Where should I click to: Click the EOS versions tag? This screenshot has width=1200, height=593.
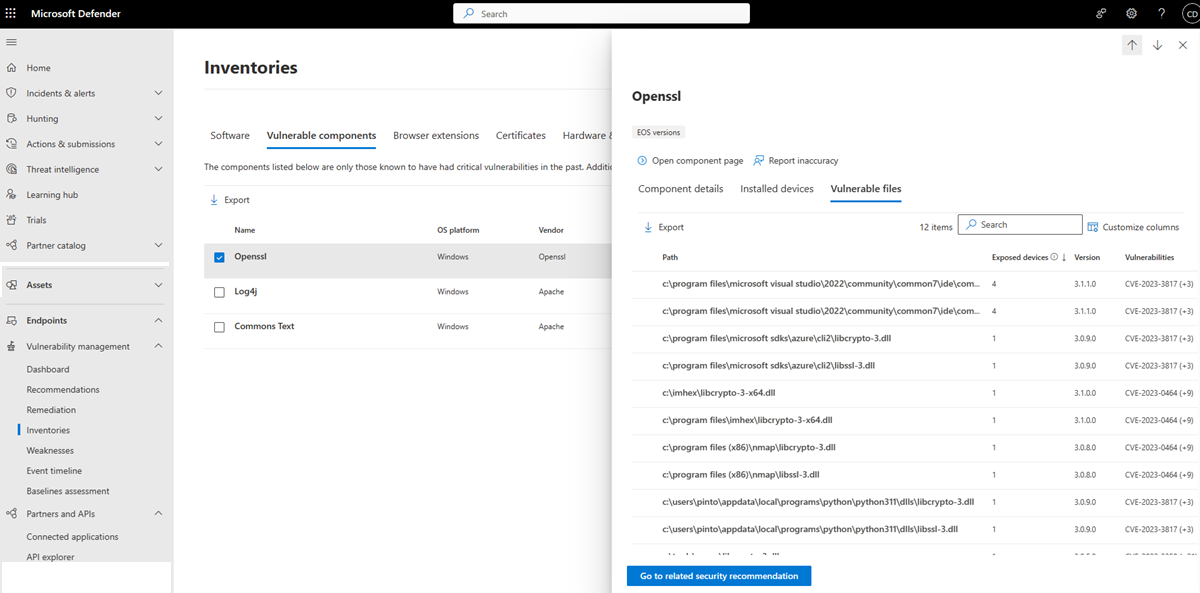click(x=659, y=132)
